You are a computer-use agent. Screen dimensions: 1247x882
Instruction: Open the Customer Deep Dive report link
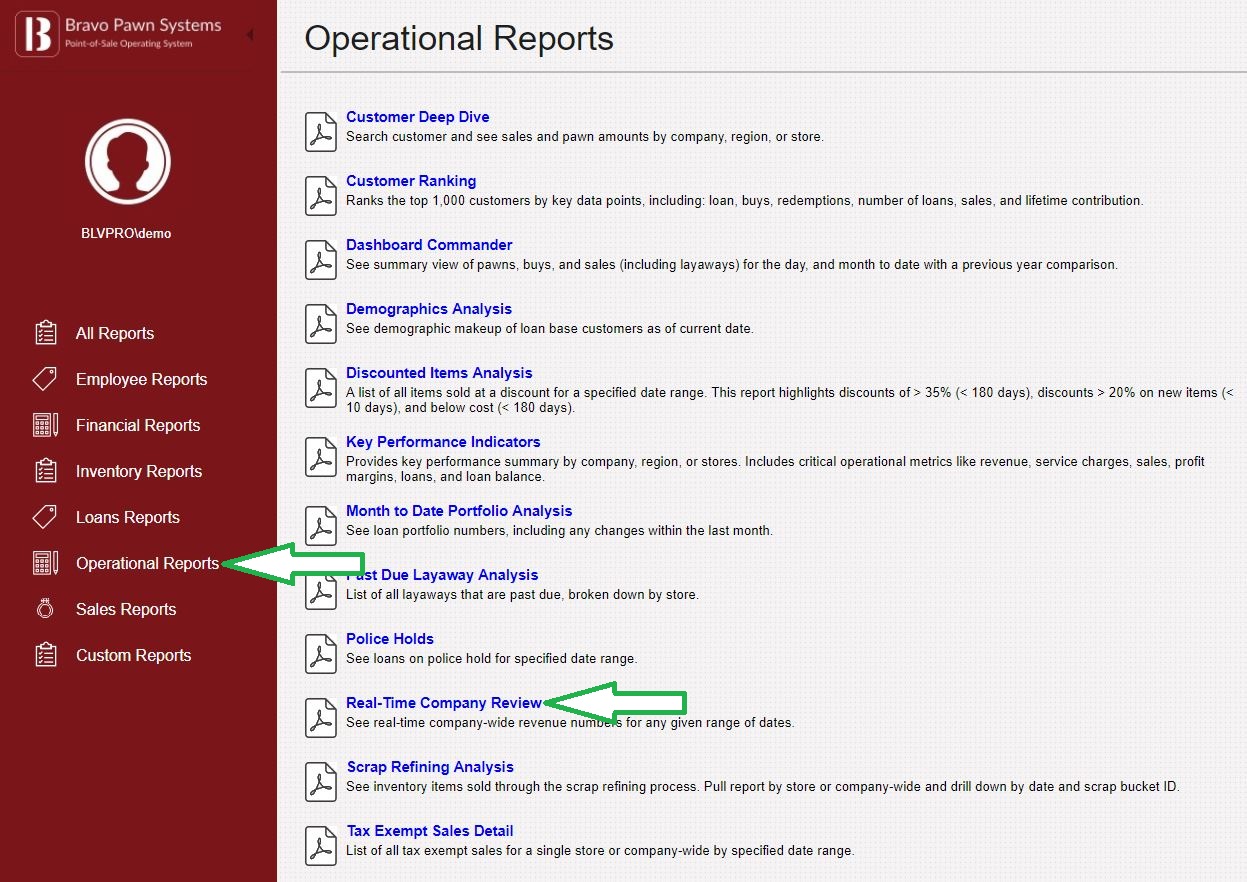click(x=418, y=117)
